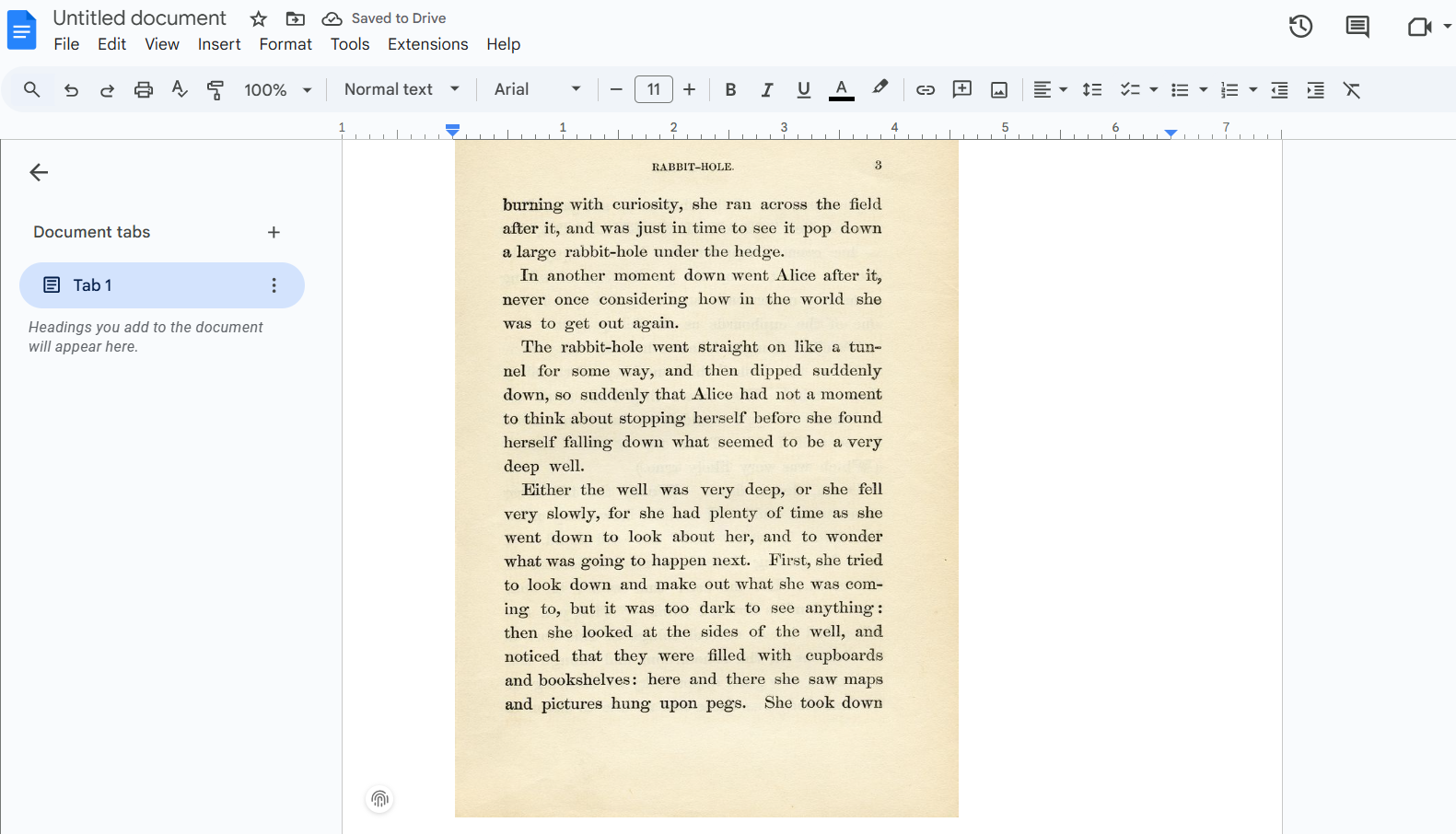Toggle the bulleted list

click(1180, 89)
